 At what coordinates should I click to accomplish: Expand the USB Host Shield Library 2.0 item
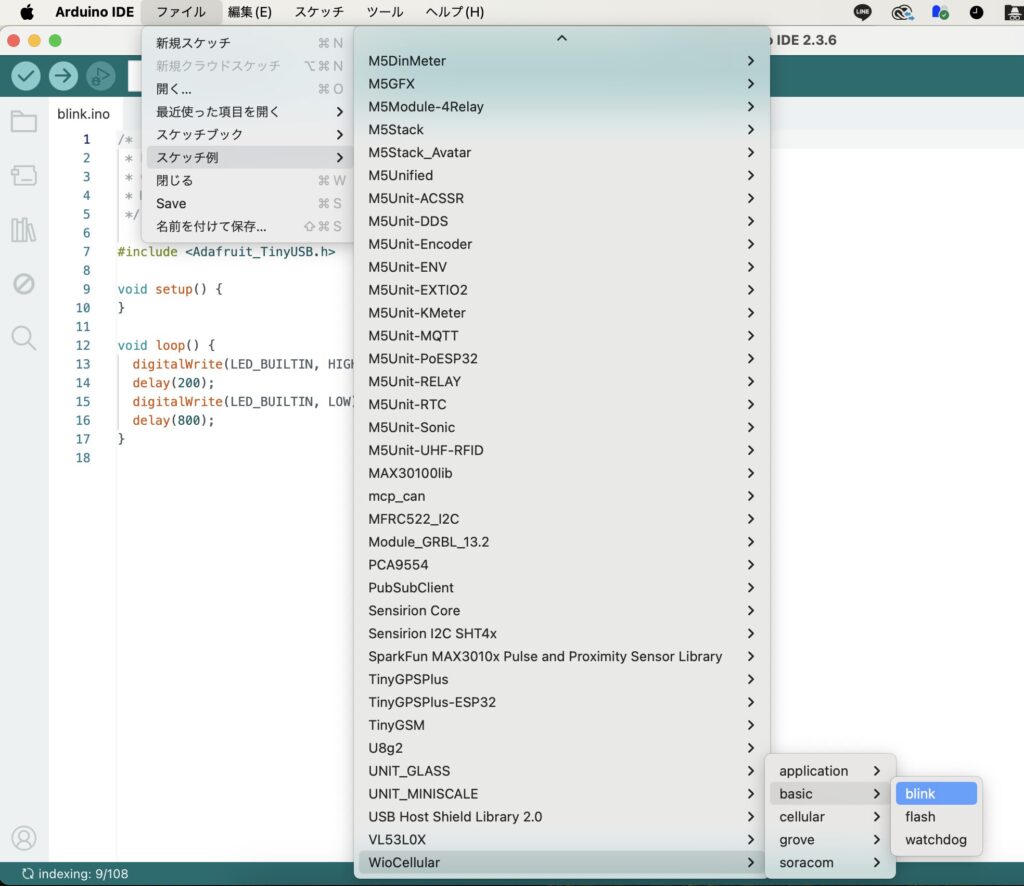tap(562, 817)
